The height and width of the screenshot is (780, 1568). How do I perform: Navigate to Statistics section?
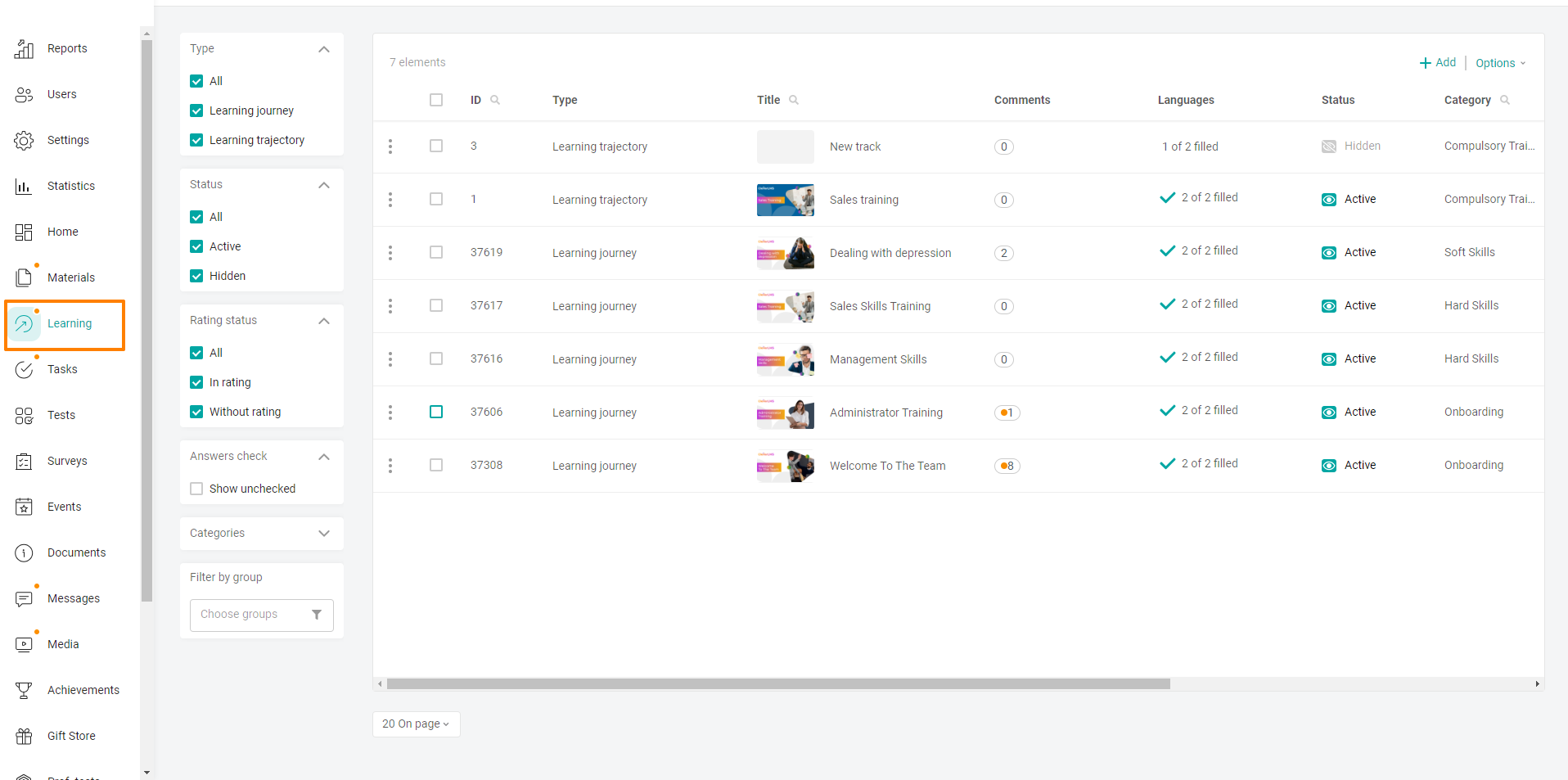(x=71, y=187)
